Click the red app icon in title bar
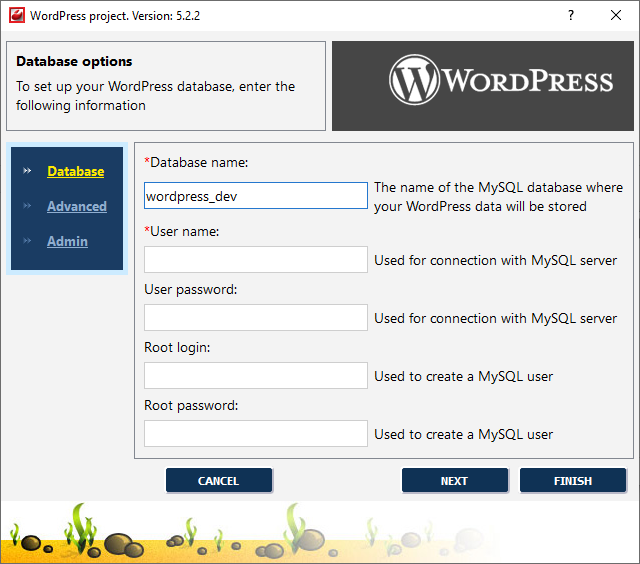The height and width of the screenshot is (564, 640). [17, 16]
